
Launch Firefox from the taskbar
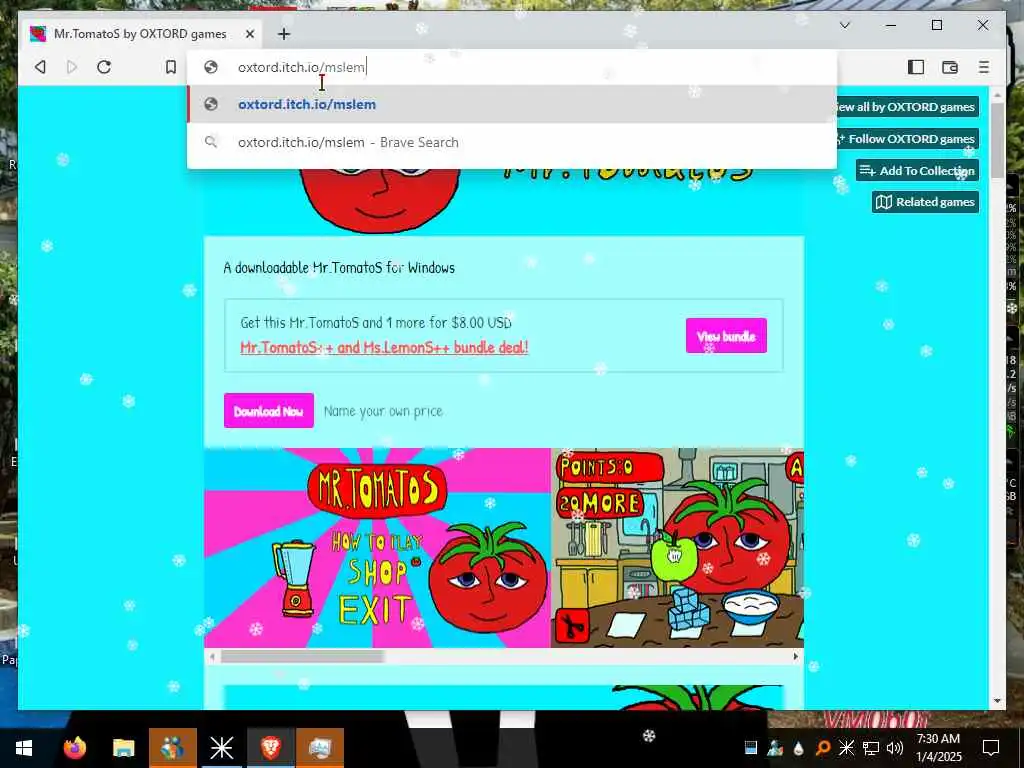tap(74, 748)
